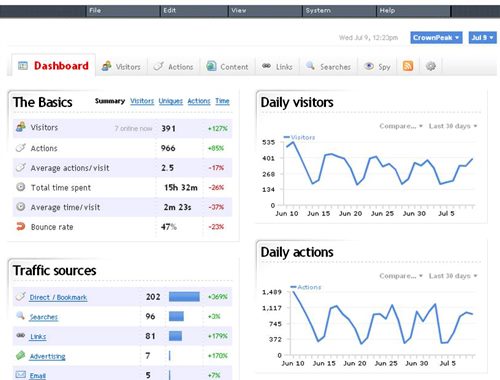Switch to the Visitors tab
The height and width of the screenshot is (380, 500).
[x=121, y=66]
